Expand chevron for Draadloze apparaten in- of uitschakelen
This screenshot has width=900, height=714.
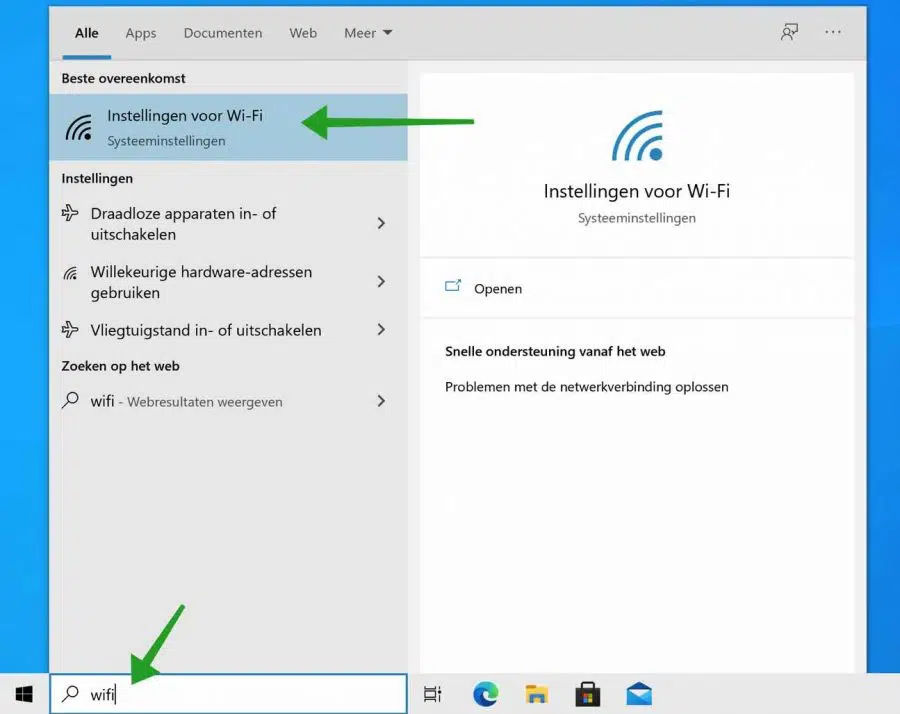381,223
